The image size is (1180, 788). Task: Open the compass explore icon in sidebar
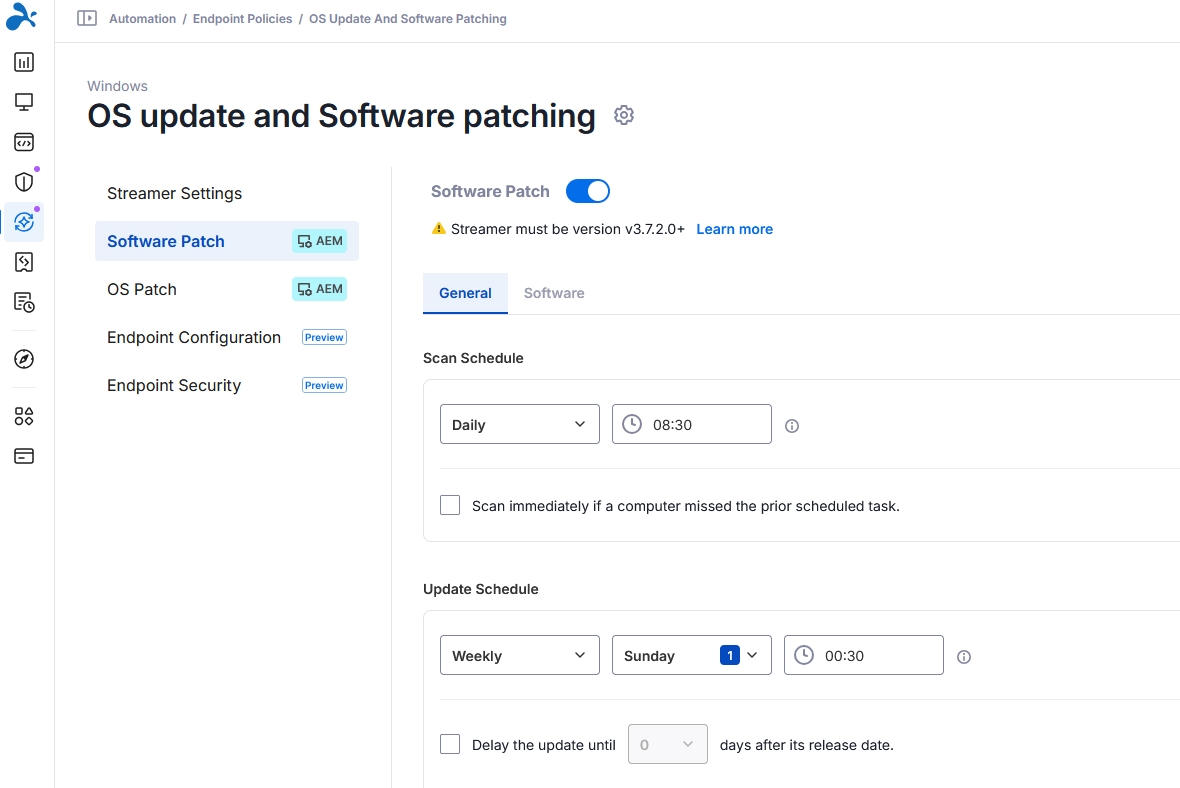[x=24, y=359]
